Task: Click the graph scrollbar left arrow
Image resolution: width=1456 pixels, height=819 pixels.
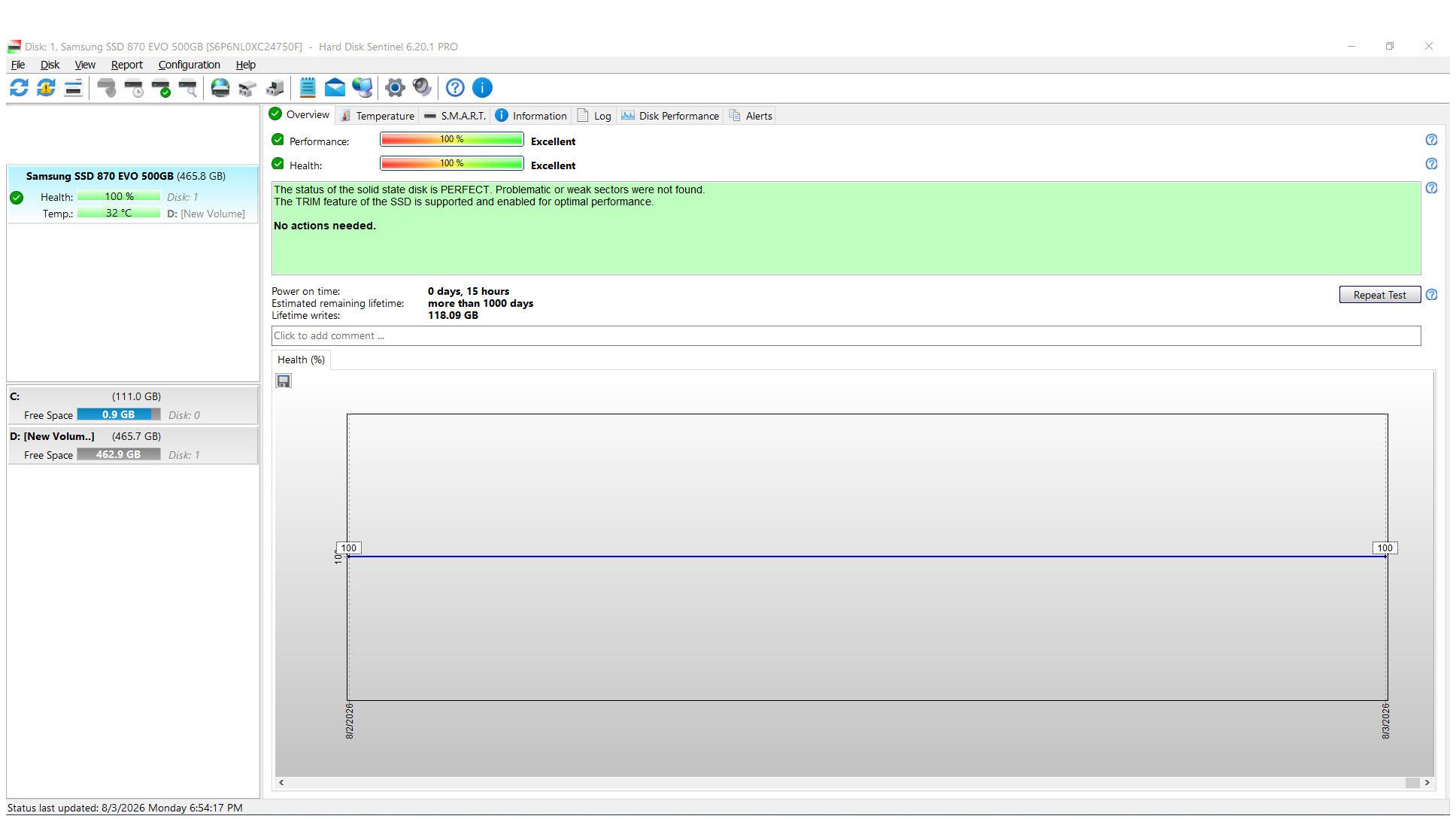Action: pos(281,783)
